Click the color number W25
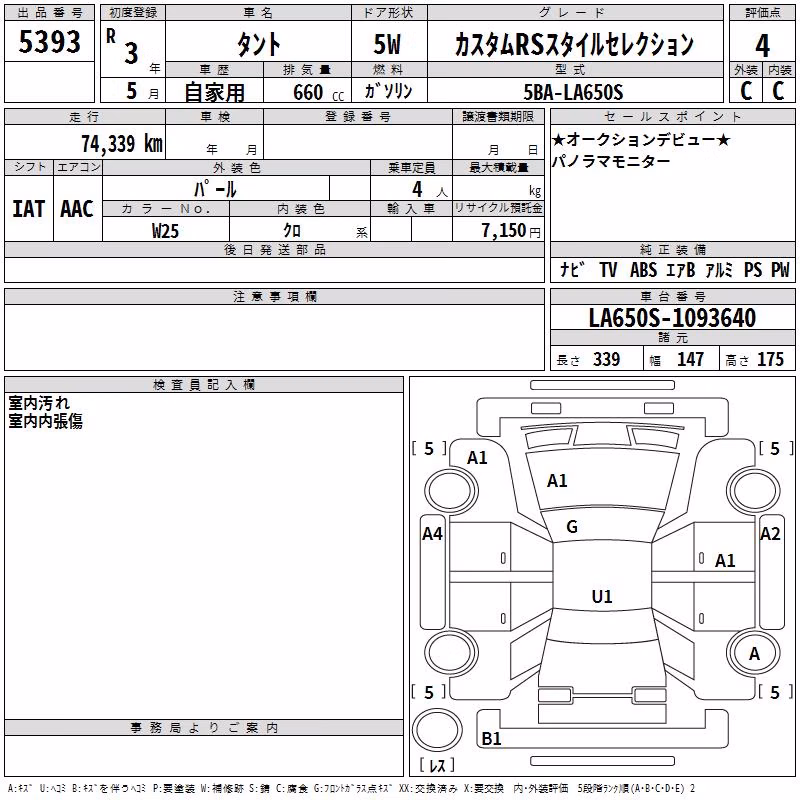This screenshot has height=800, width=800. tap(165, 231)
